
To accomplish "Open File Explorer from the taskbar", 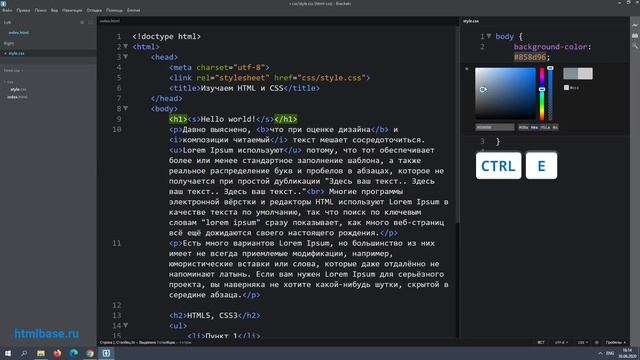I will [41, 353].
